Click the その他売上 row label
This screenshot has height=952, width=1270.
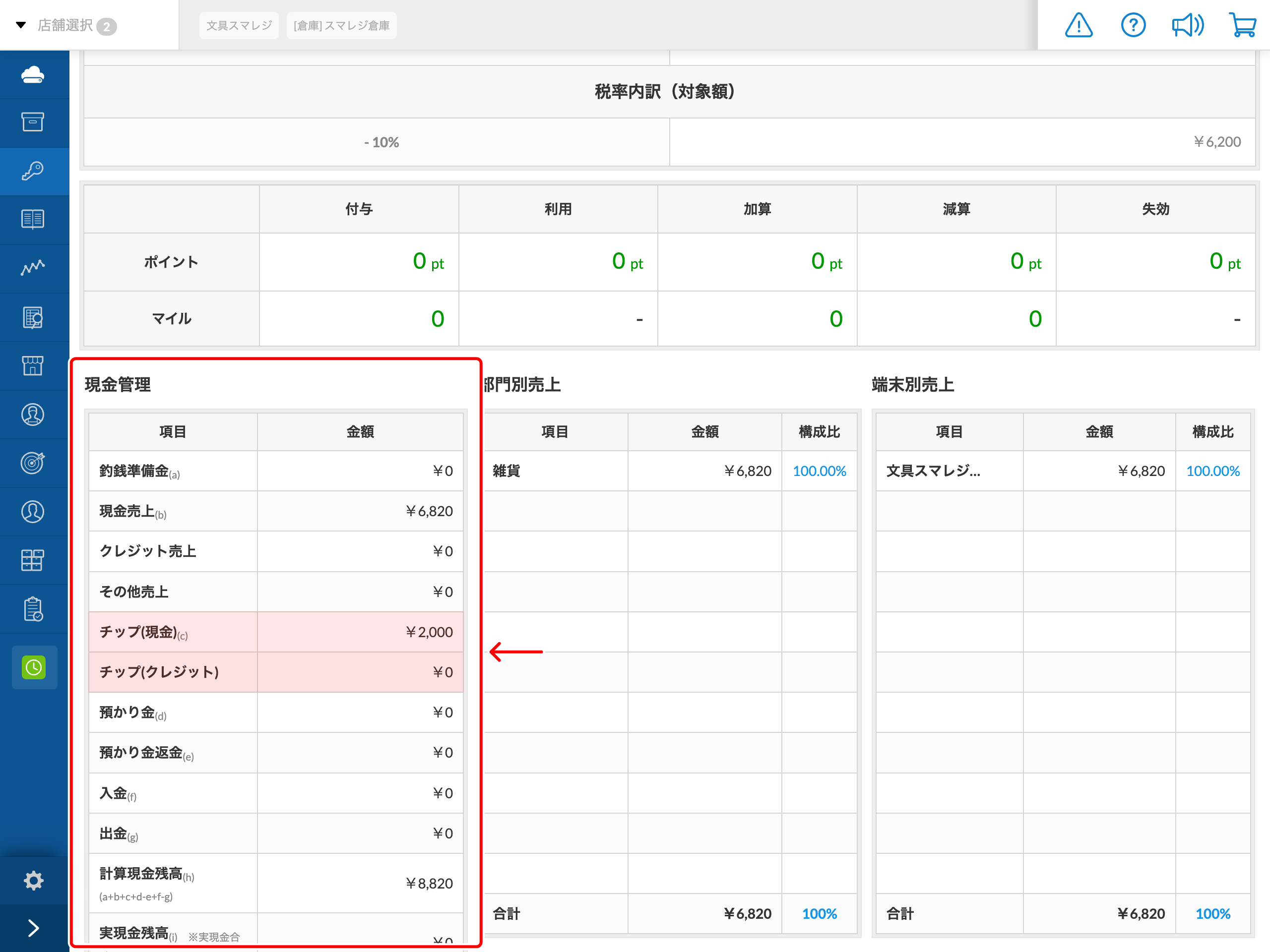[134, 592]
